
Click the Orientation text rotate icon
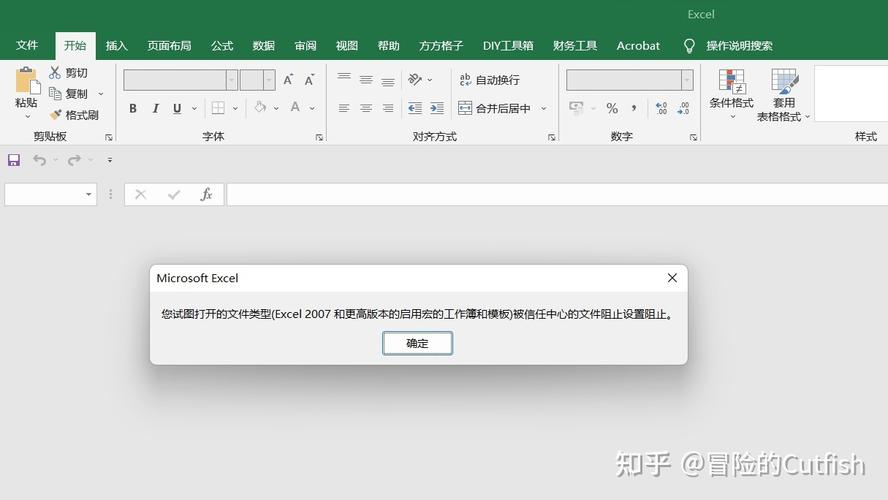click(415, 79)
